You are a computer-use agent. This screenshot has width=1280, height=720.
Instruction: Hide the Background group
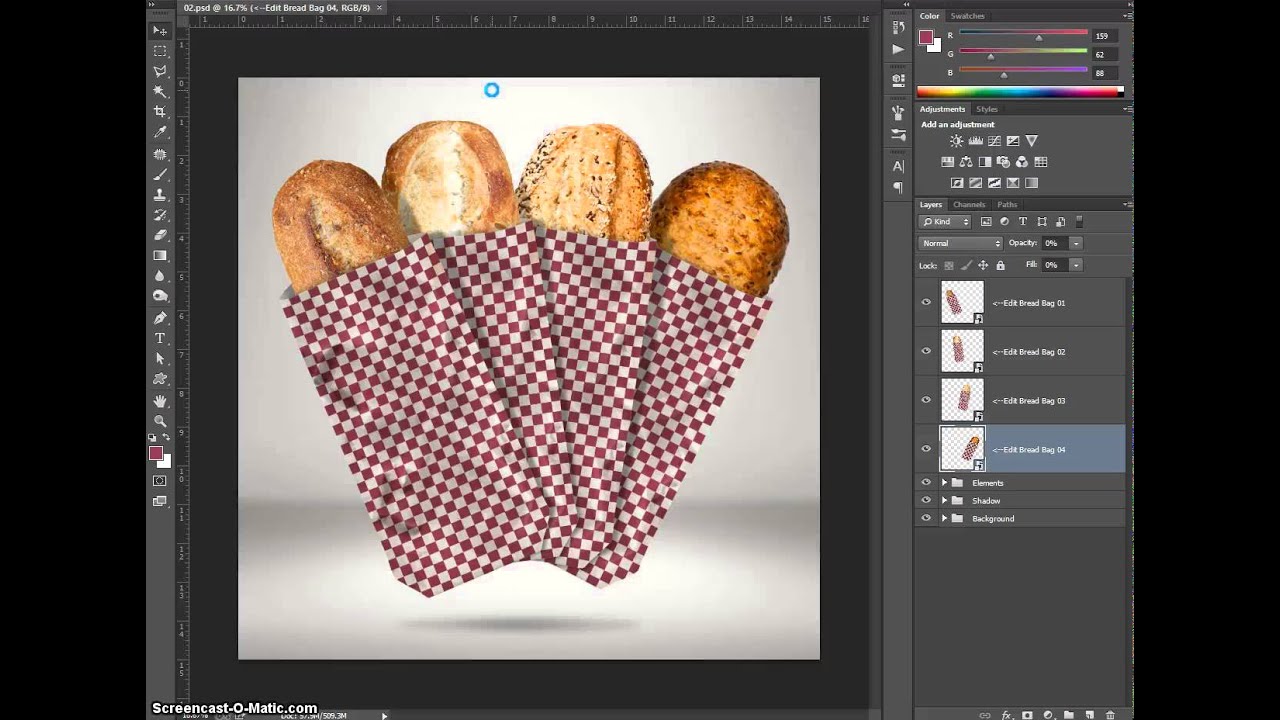(926, 518)
